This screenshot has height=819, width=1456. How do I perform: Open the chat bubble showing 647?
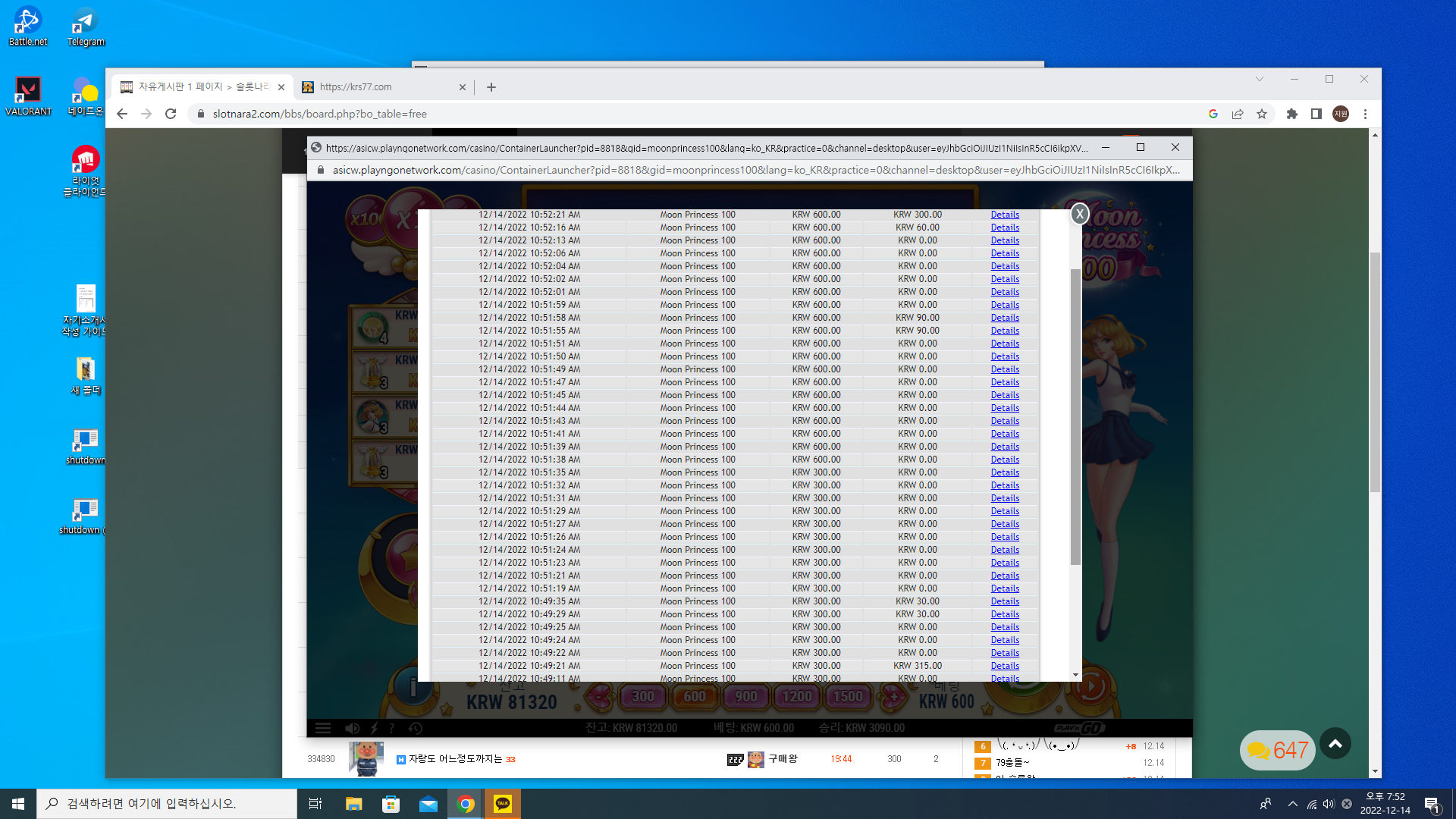pyautogui.click(x=1278, y=750)
